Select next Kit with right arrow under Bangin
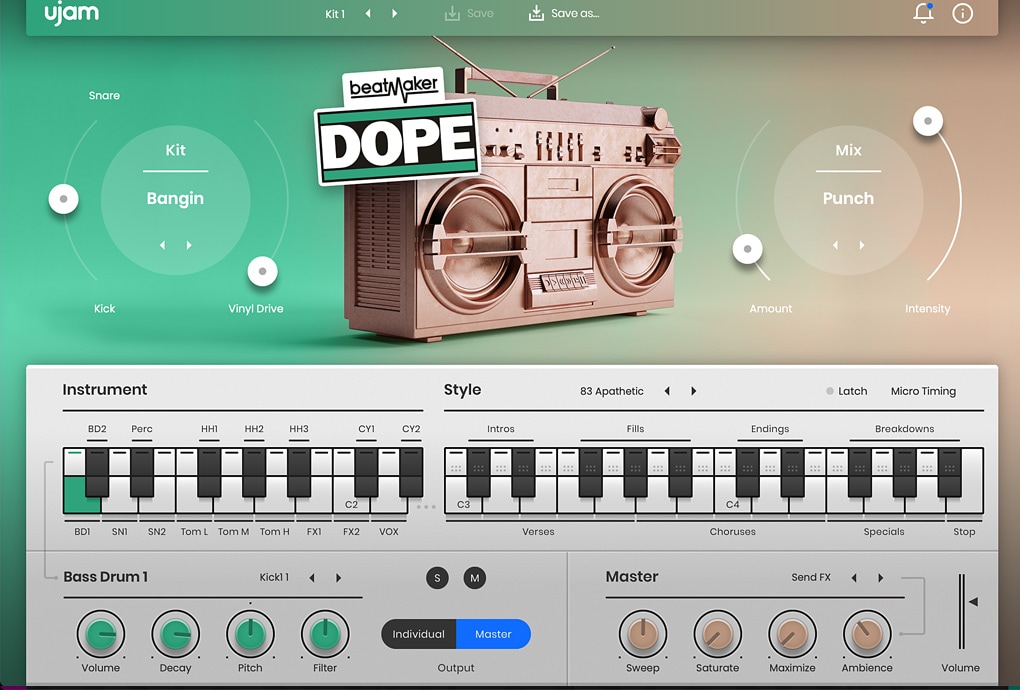The image size is (1020, 690). tap(189, 245)
